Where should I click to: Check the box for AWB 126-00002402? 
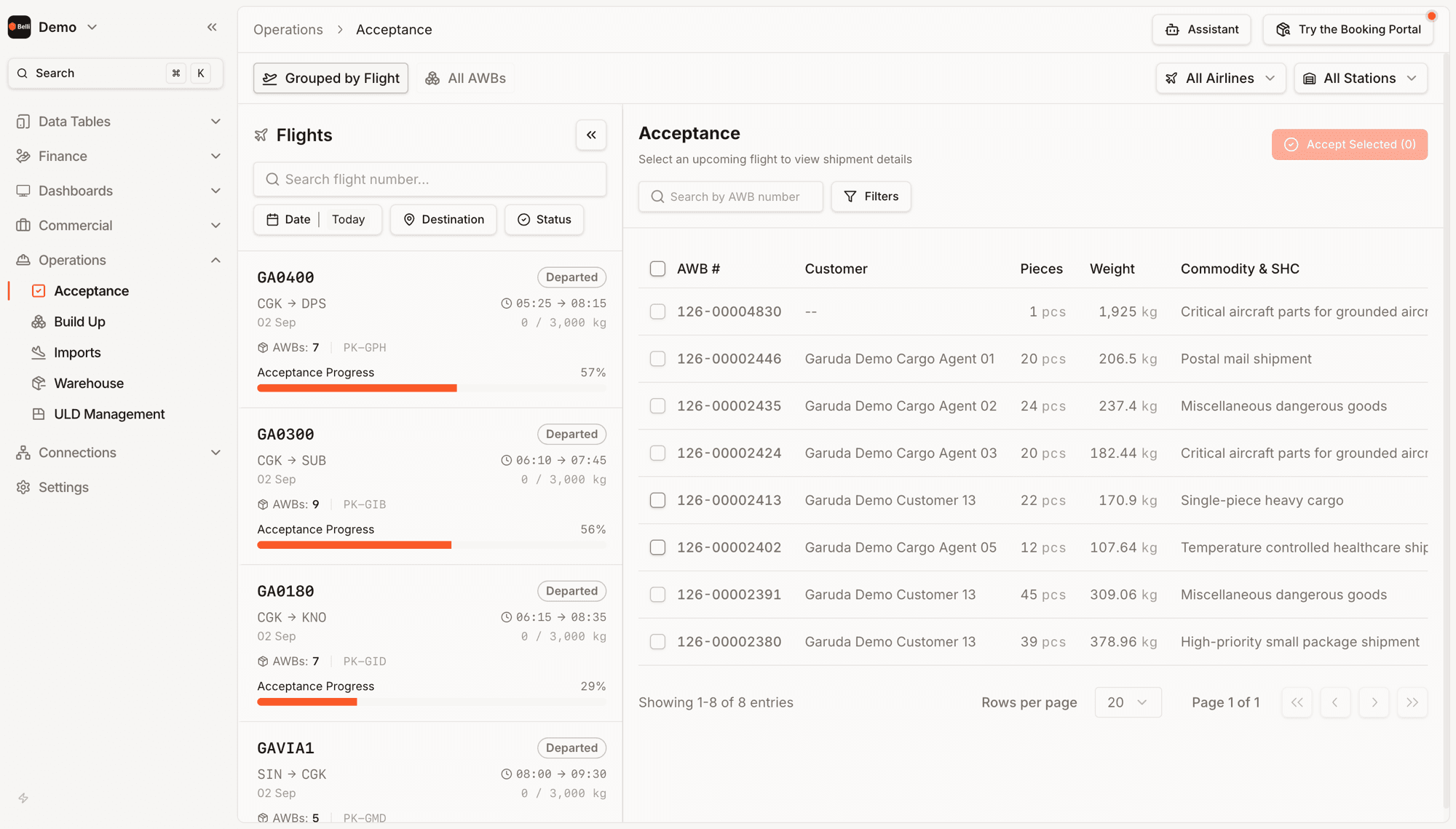tap(657, 547)
